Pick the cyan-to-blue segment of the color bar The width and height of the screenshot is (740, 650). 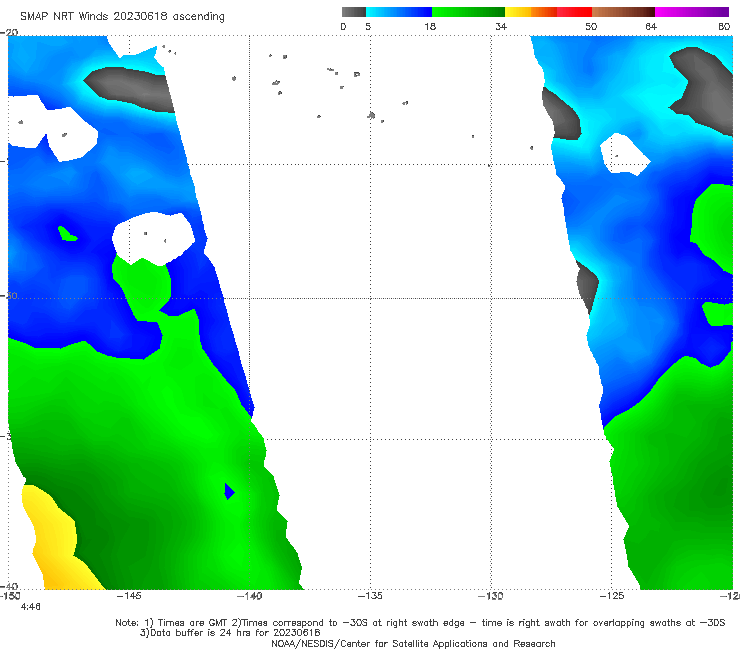pyautogui.click(x=399, y=12)
